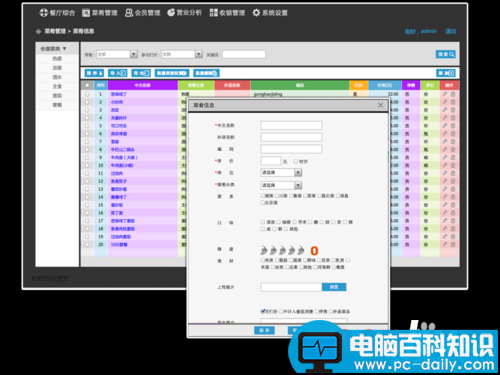The height and width of the screenshot is (375, 500).
Task: Click the delete trash icon in row 1
Action: pyautogui.click(x=453, y=94)
